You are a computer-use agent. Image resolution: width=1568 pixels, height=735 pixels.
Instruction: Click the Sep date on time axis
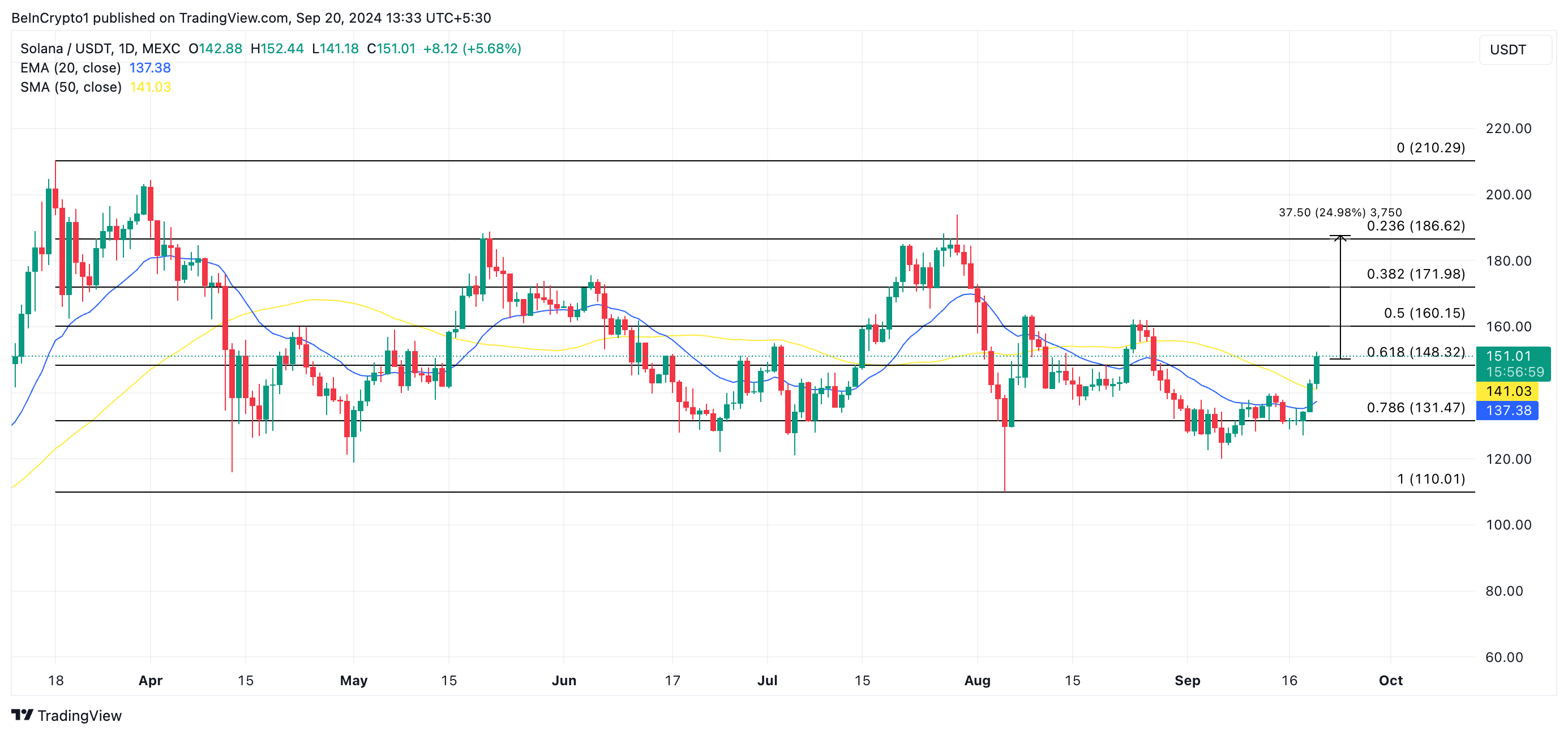[x=1187, y=680]
